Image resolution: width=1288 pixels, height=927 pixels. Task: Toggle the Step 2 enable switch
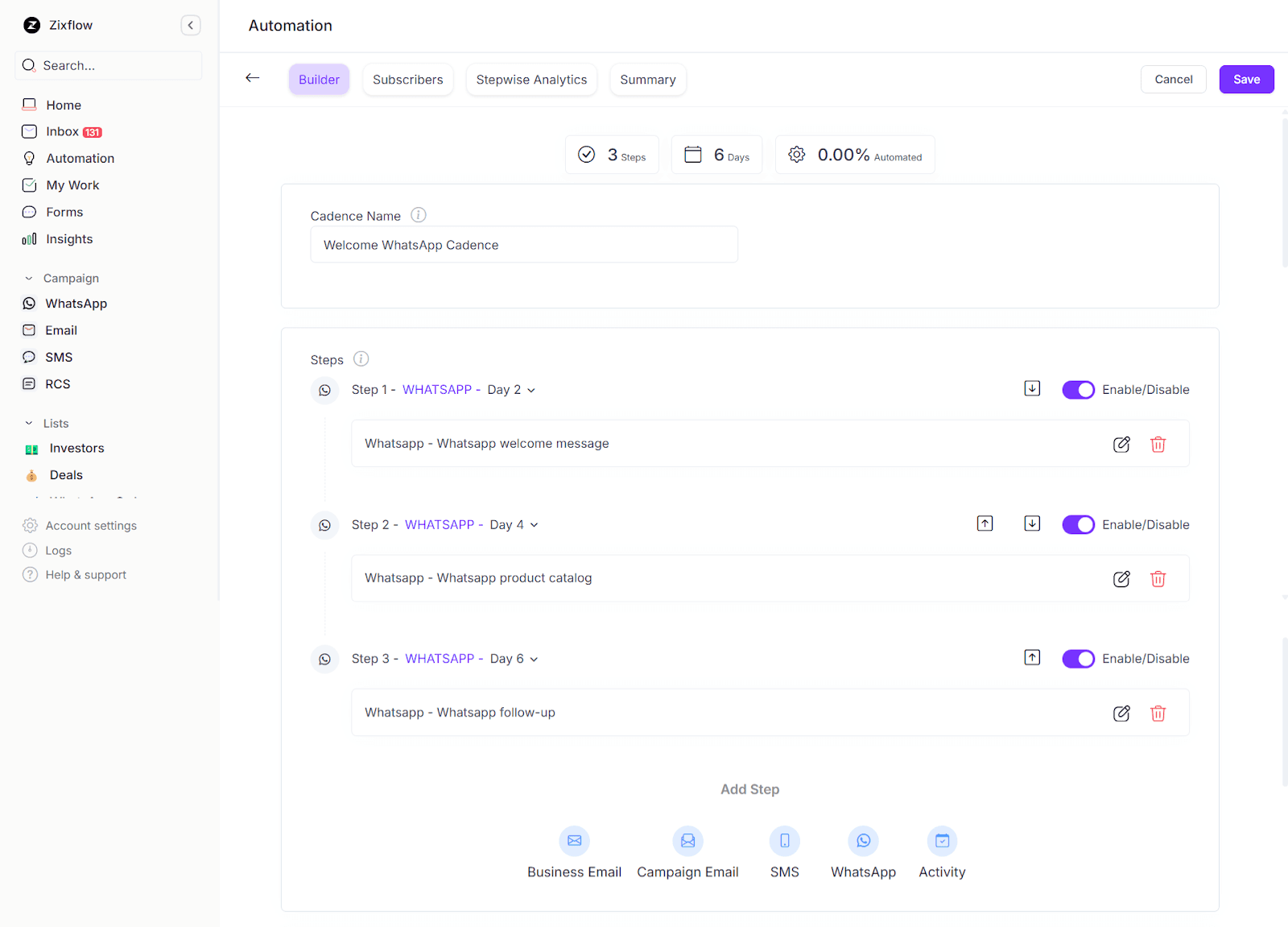point(1078,525)
